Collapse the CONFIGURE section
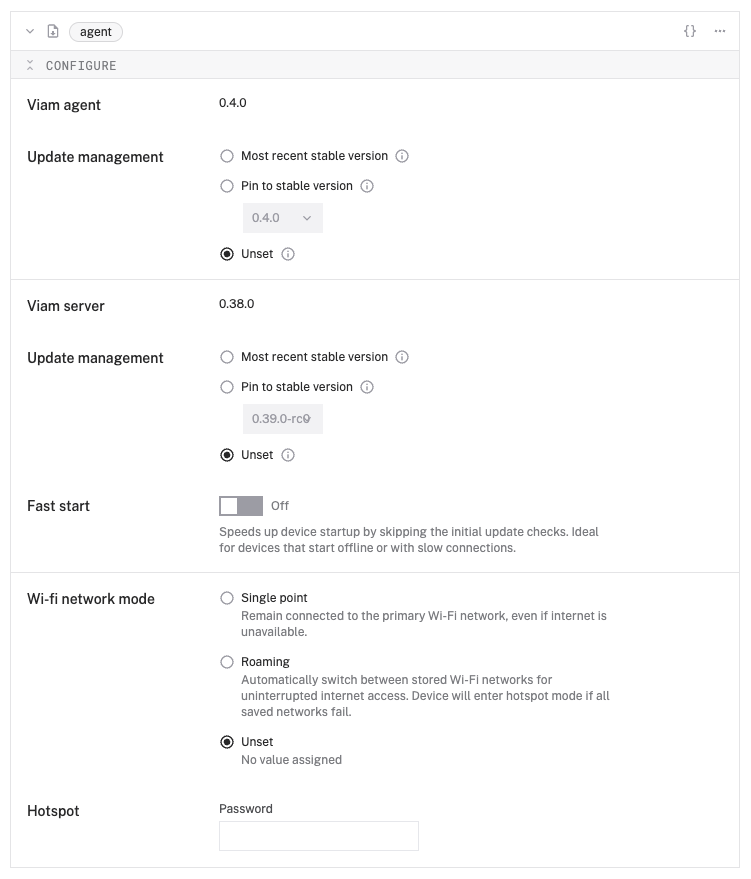Screen dimensions: 751x879 pos(30,66)
